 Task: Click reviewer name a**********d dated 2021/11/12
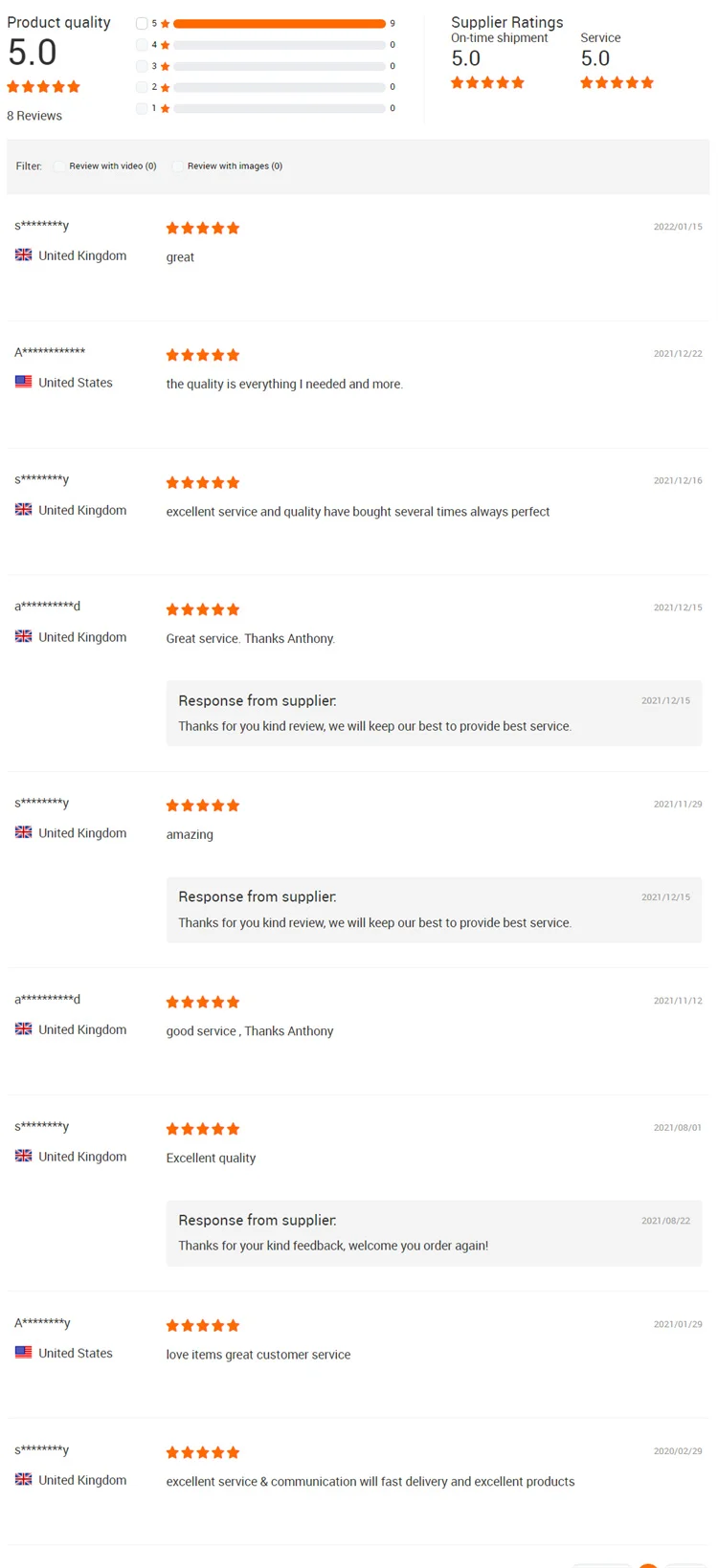(x=47, y=999)
